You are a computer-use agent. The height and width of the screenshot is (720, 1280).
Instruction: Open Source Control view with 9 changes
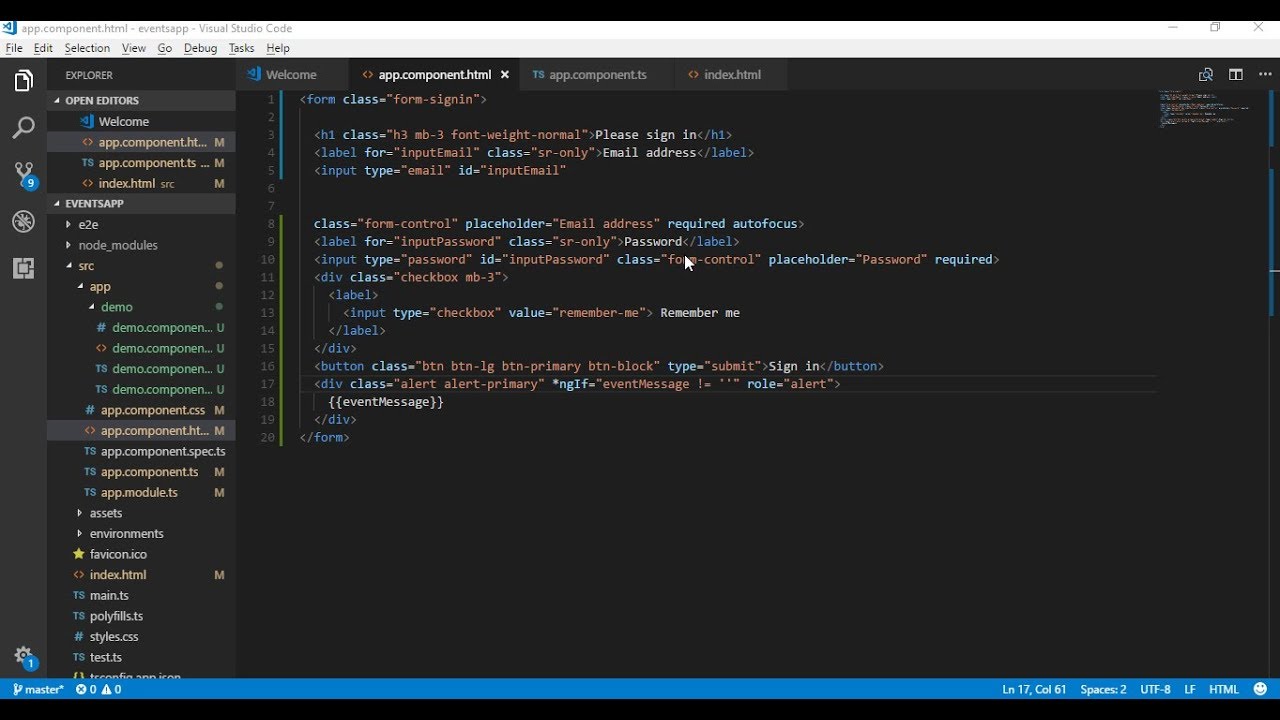coord(23,175)
